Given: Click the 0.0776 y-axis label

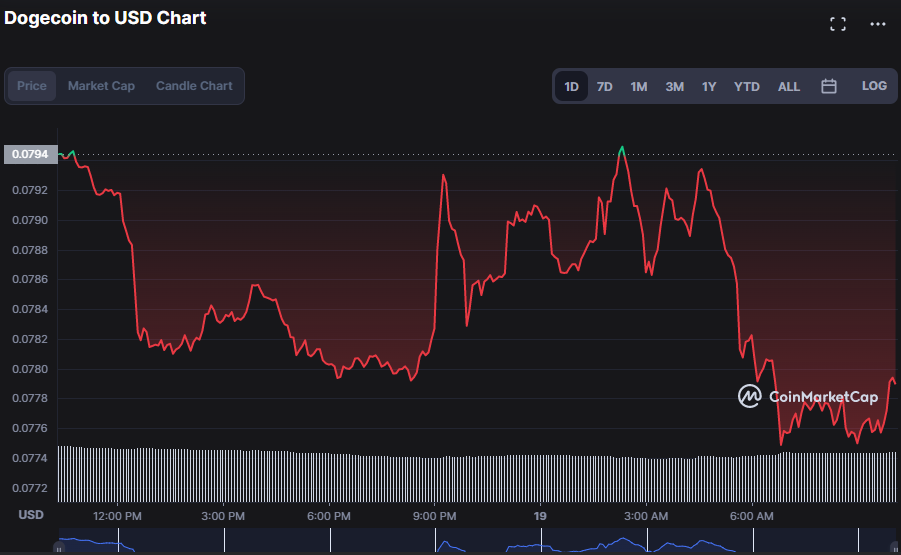Looking at the screenshot, I should (x=30, y=428).
